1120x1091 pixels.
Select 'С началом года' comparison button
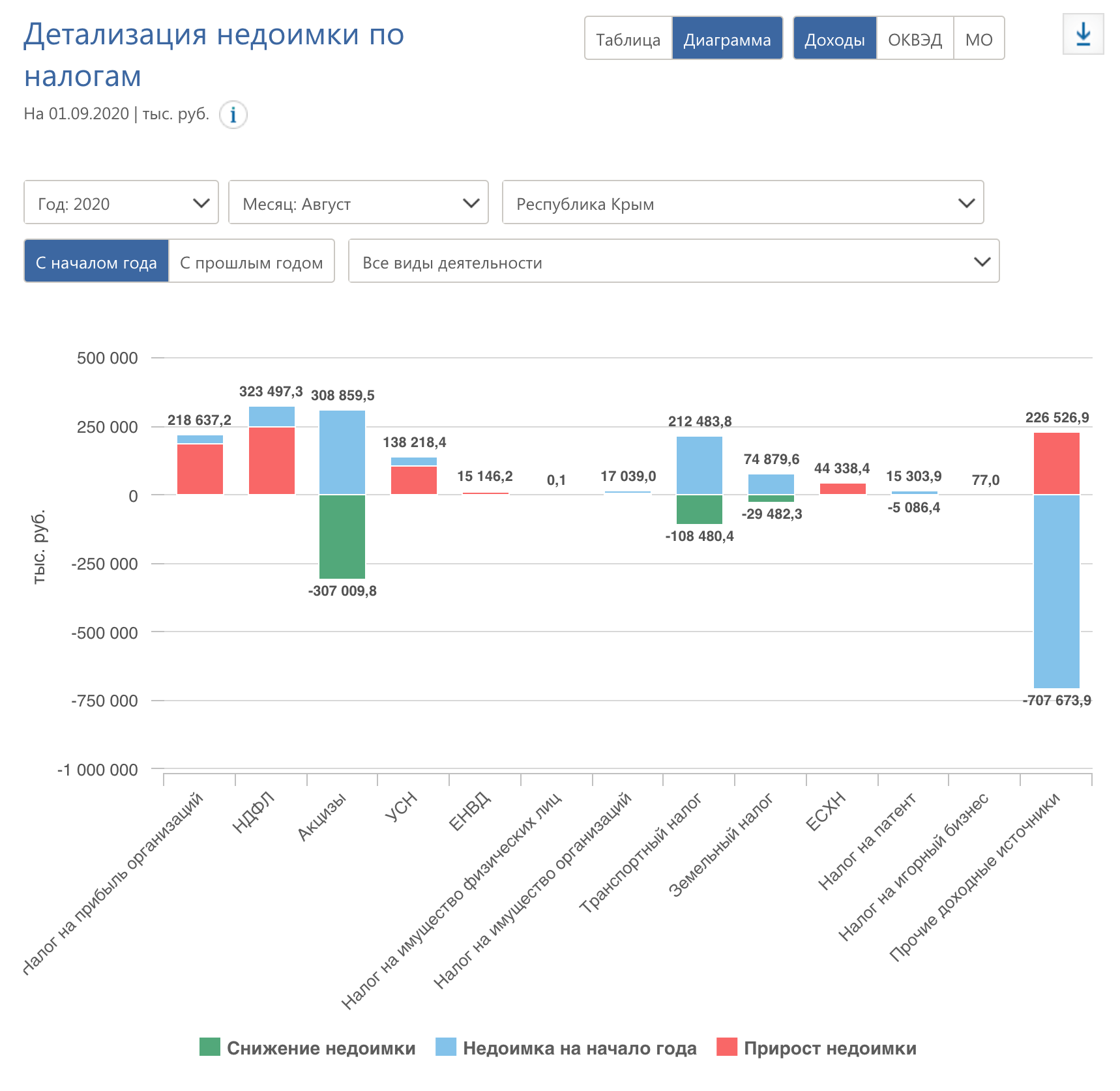(x=96, y=262)
